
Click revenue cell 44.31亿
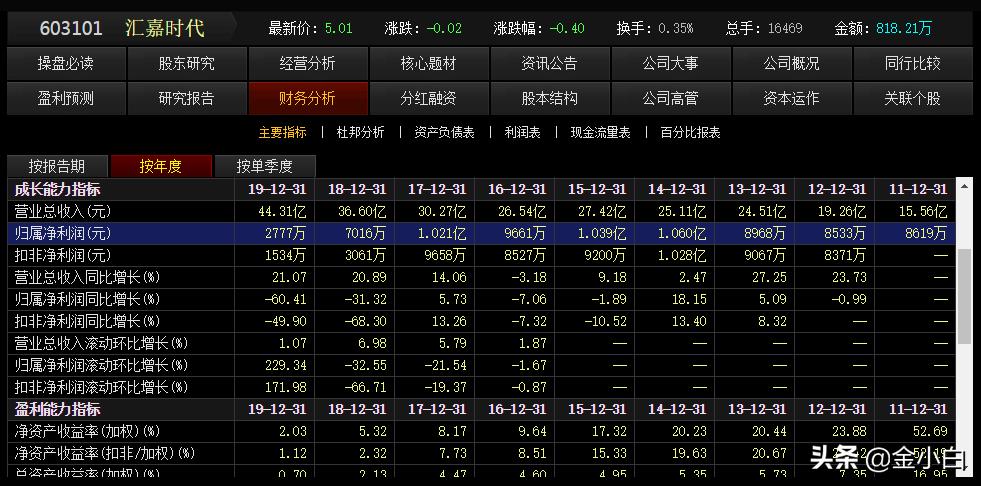282,211
